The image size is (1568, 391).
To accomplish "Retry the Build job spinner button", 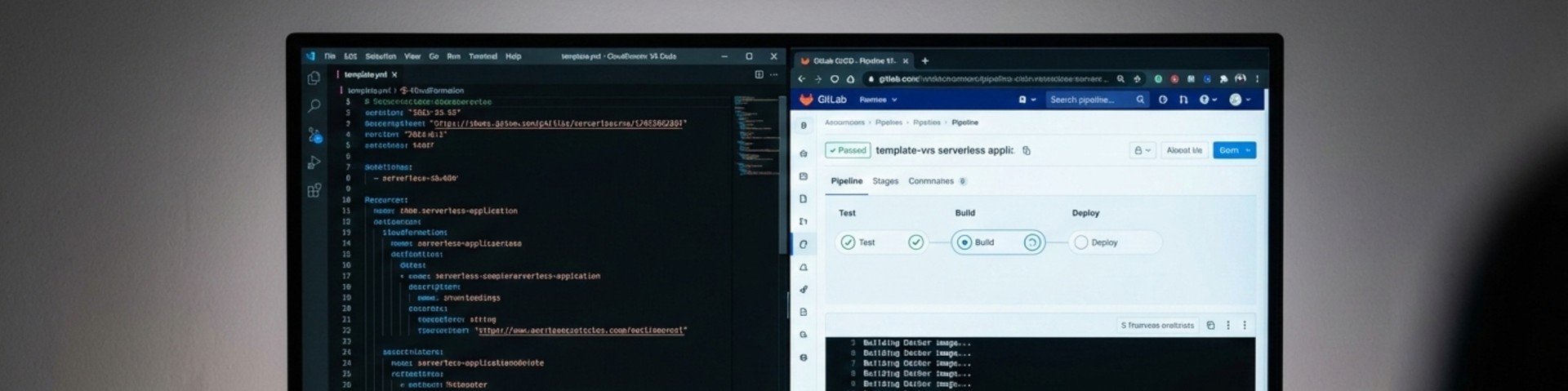I will (1032, 242).
